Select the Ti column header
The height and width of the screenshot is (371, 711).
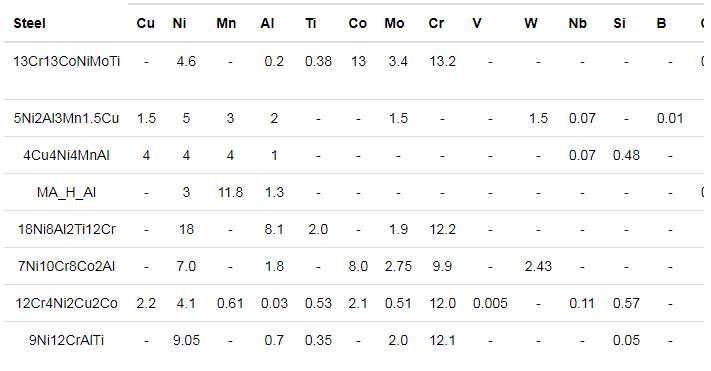point(311,23)
